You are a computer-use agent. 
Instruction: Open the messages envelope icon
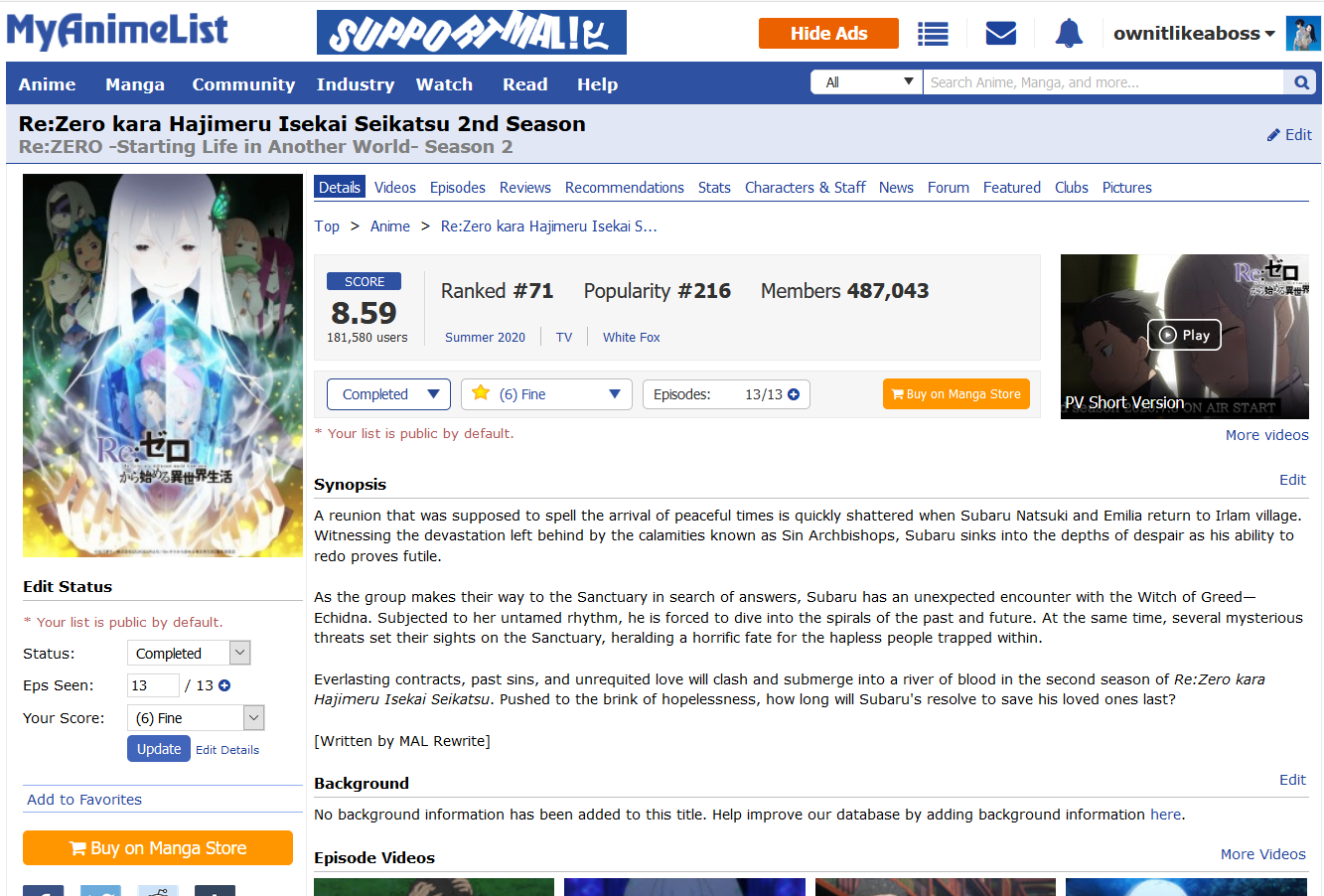point(1000,34)
